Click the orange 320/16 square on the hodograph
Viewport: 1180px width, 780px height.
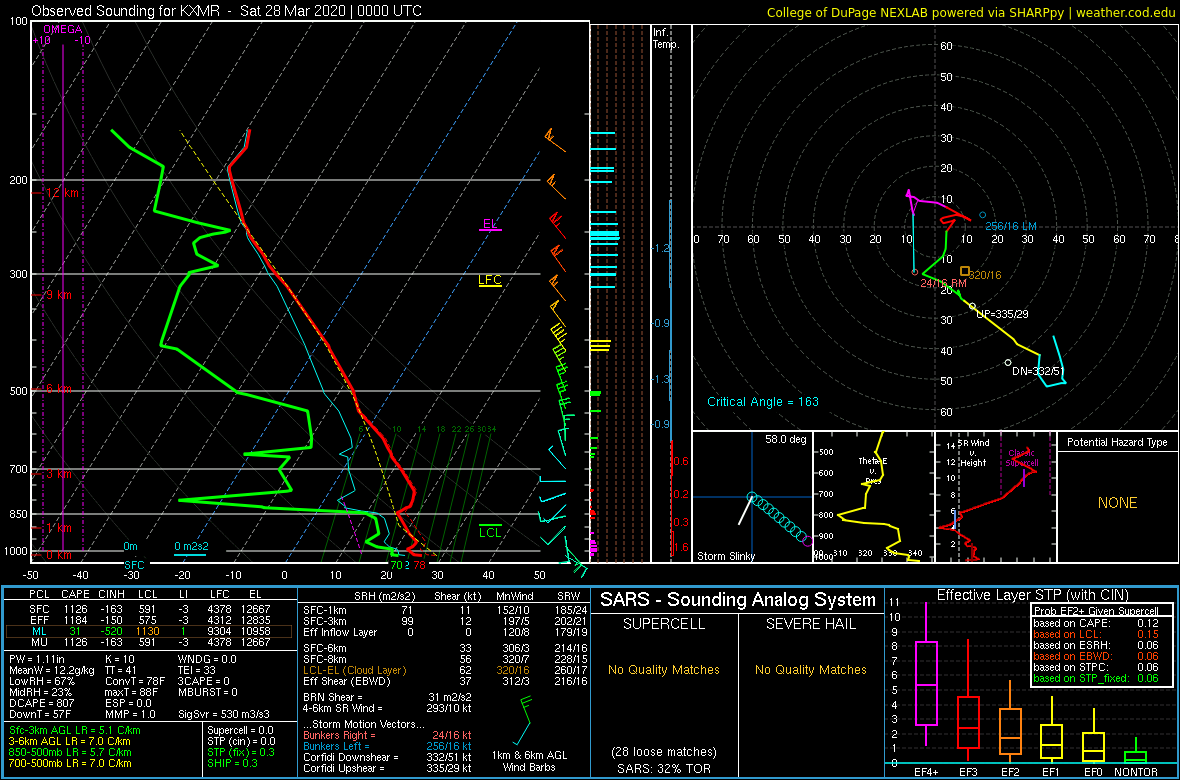(x=965, y=270)
